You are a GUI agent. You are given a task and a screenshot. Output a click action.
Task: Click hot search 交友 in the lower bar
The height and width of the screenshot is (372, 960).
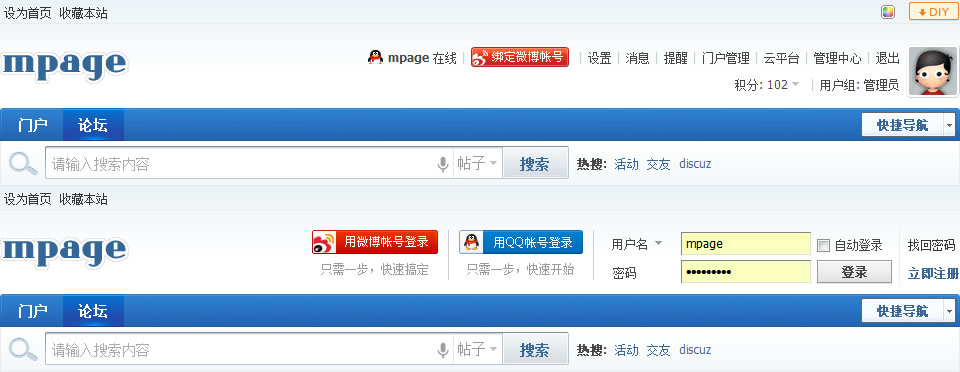click(658, 350)
